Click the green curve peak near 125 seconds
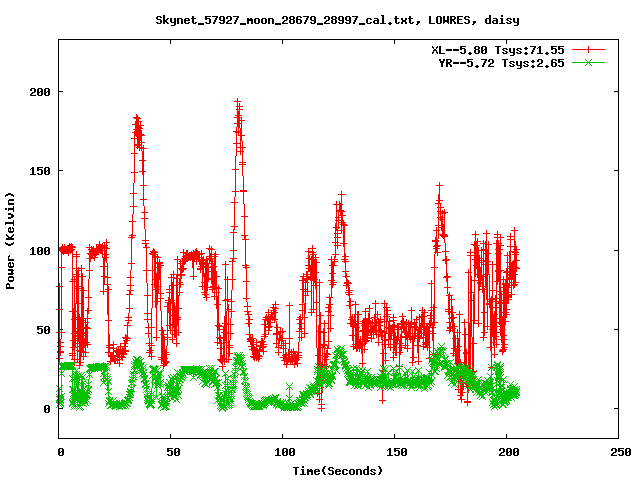The image size is (640, 480). (340, 351)
